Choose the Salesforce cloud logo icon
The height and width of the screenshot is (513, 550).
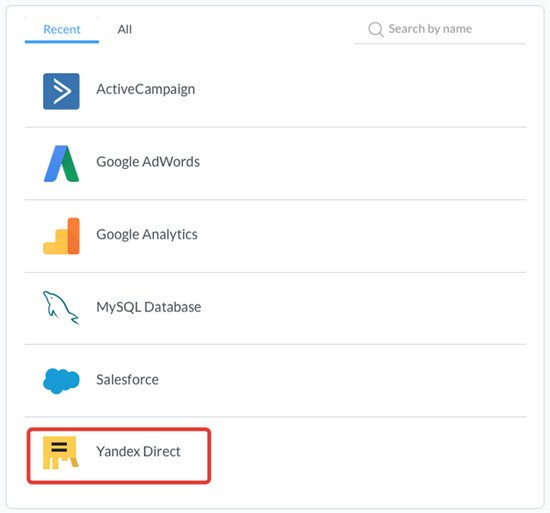(x=61, y=381)
